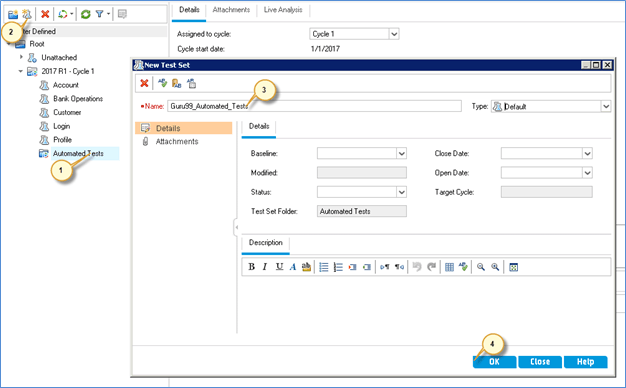Select Attachments in the dialog sidebar
The height and width of the screenshot is (388, 626).
tap(176, 141)
